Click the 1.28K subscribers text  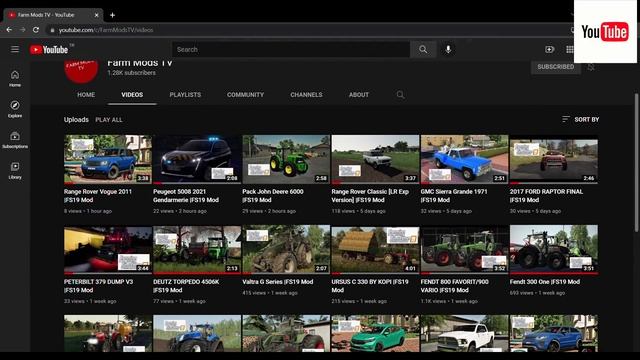point(131,73)
